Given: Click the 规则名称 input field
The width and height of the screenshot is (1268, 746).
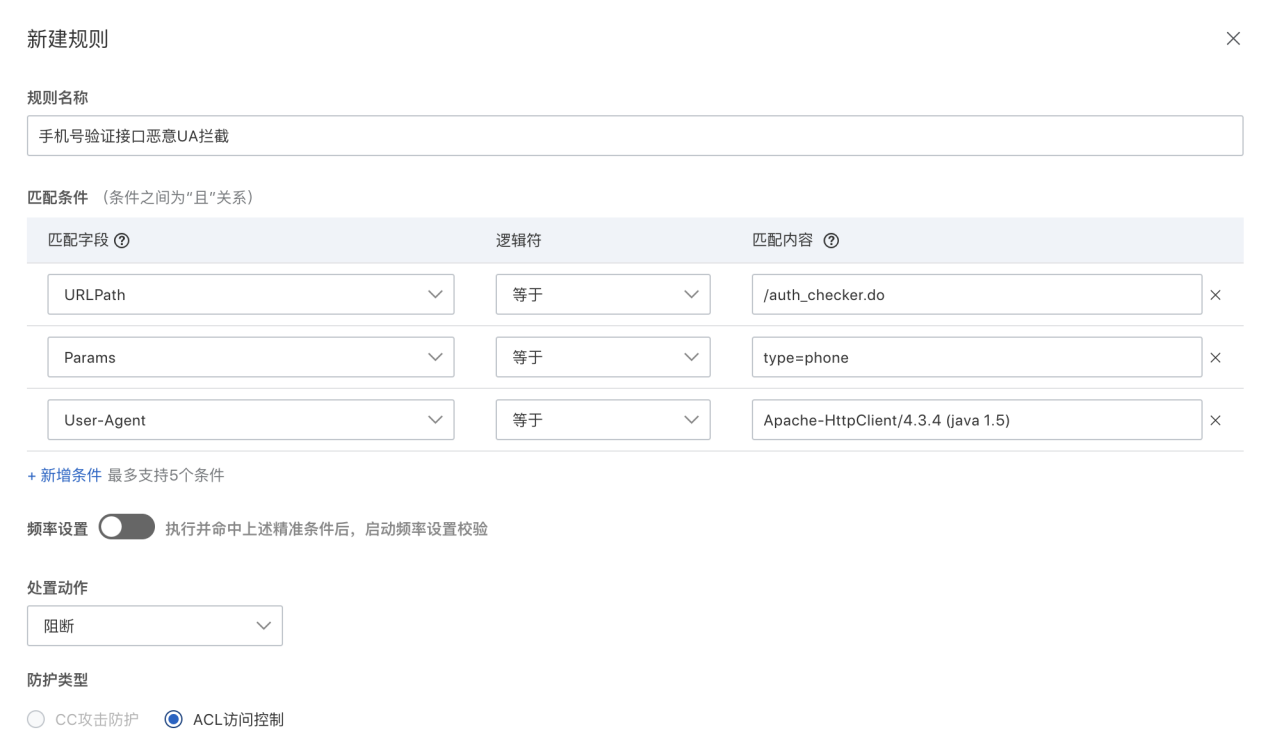Looking at the screenshot, I should [x=634, y=136].
